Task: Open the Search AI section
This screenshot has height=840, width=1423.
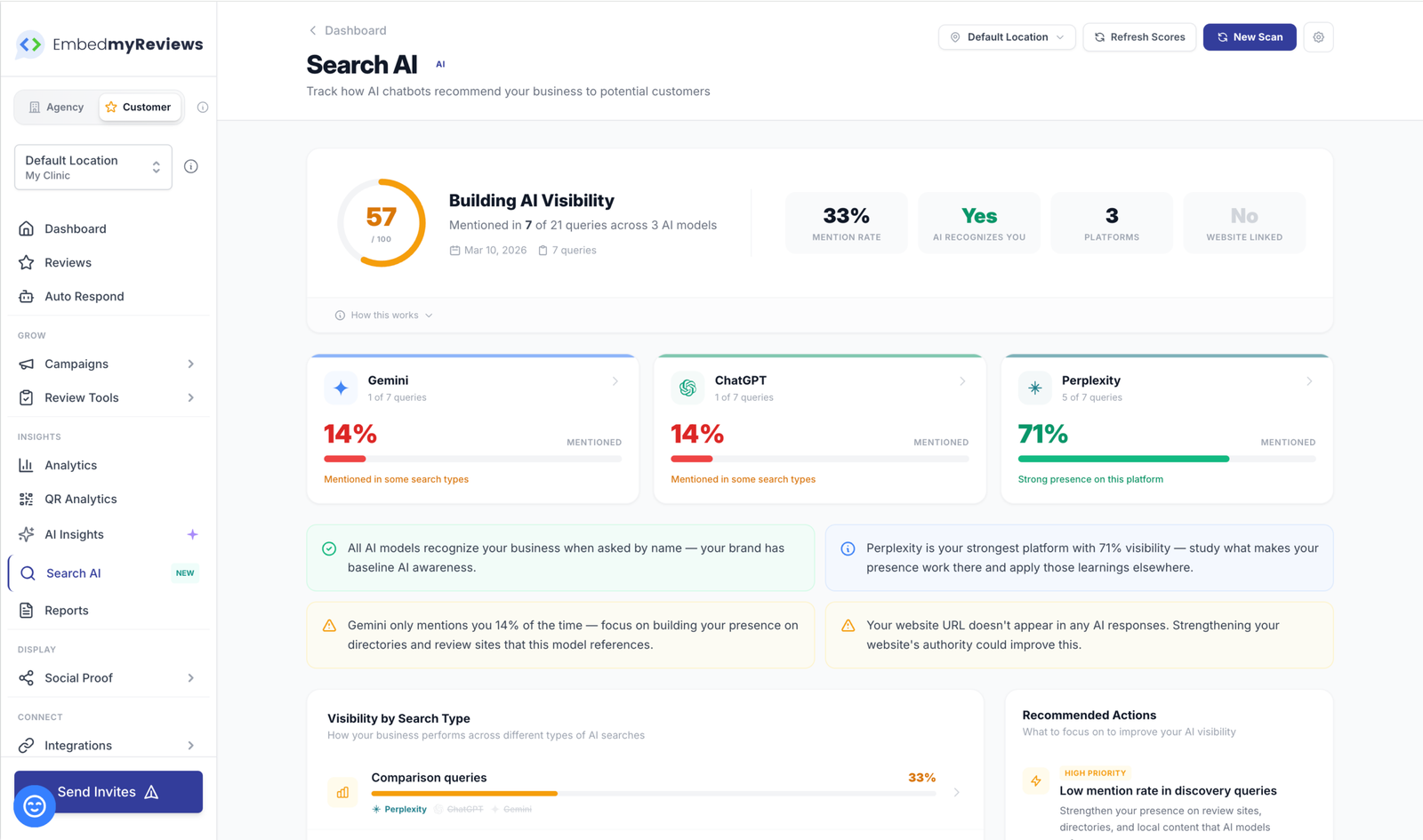Action: click(x=71, y=573)
